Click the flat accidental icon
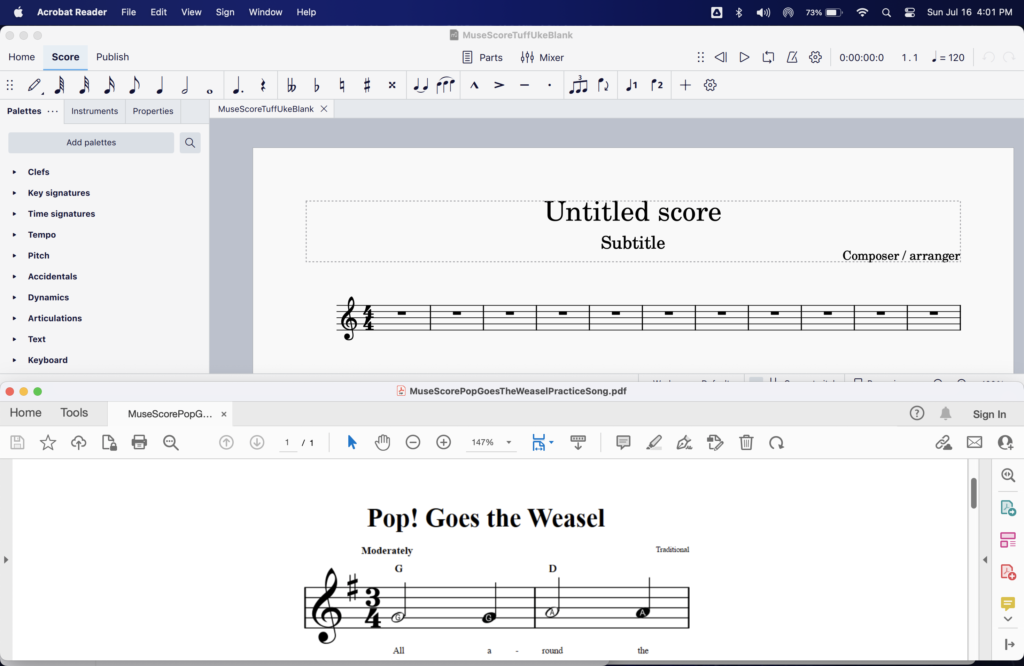The image size is (1024, 666). coord(317,86)
